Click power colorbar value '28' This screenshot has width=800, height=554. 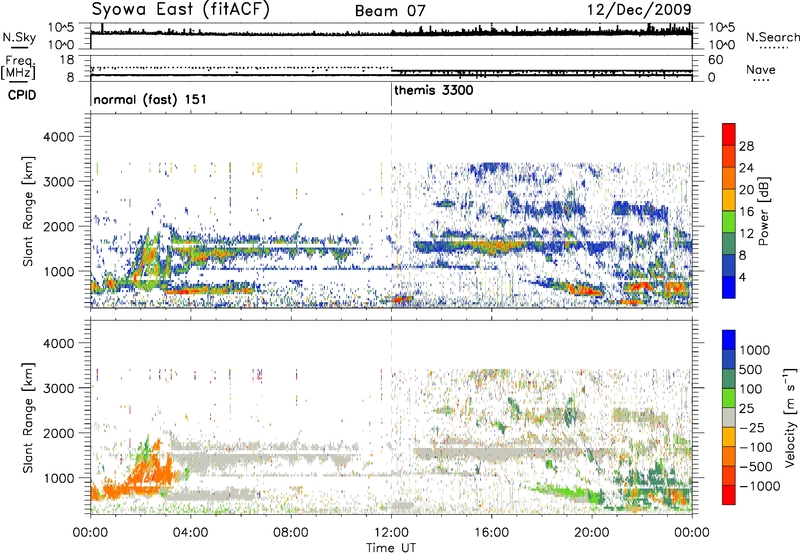[746, 146]
